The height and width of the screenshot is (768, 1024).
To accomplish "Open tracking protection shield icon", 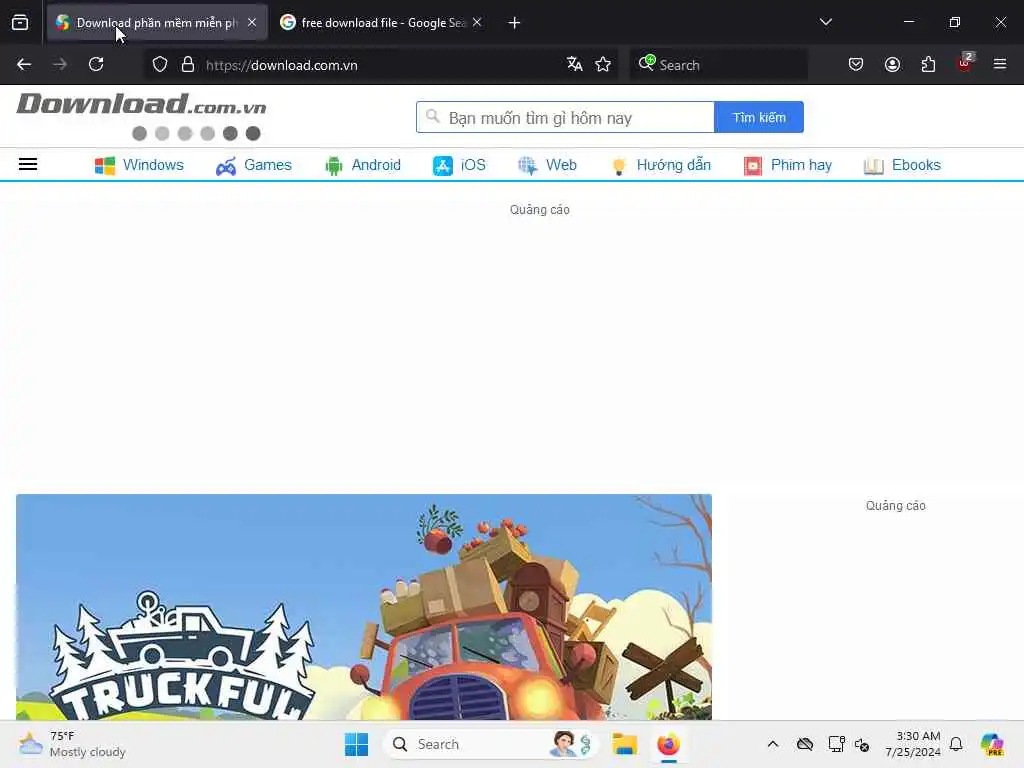I will pyautogui.click(x=160, y=65).
